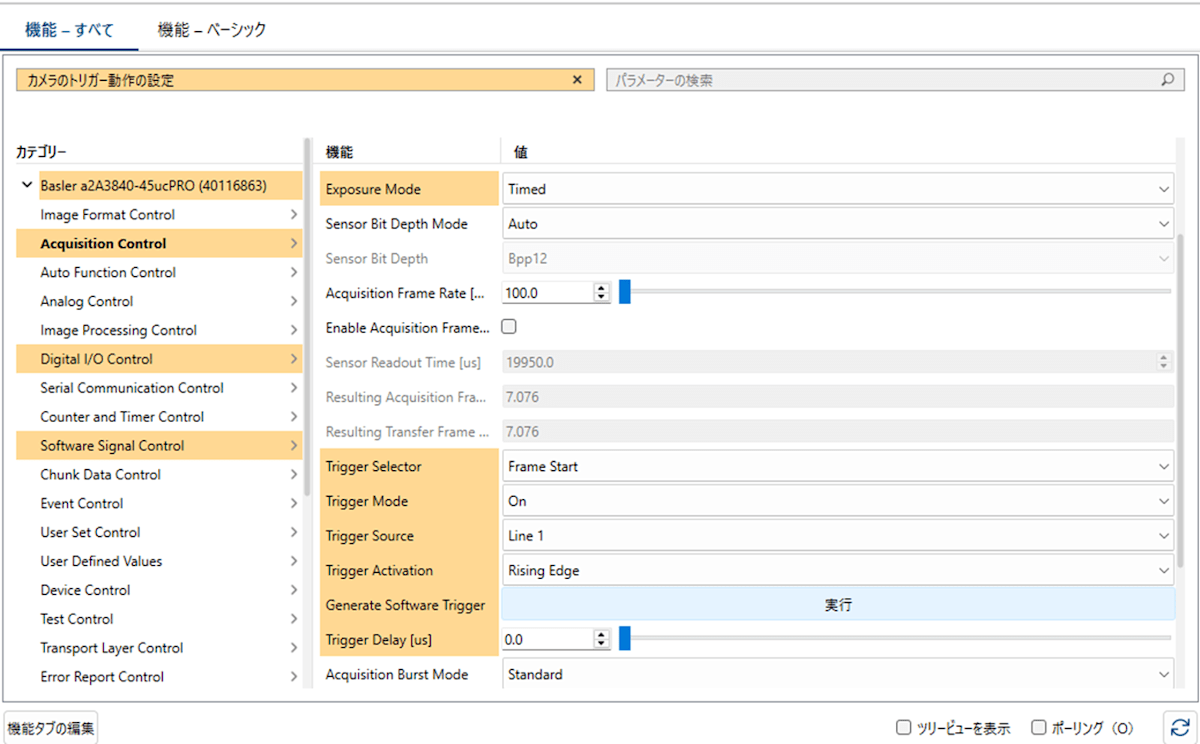Switch to the 機能 – すべて tab

click(69, 30)
